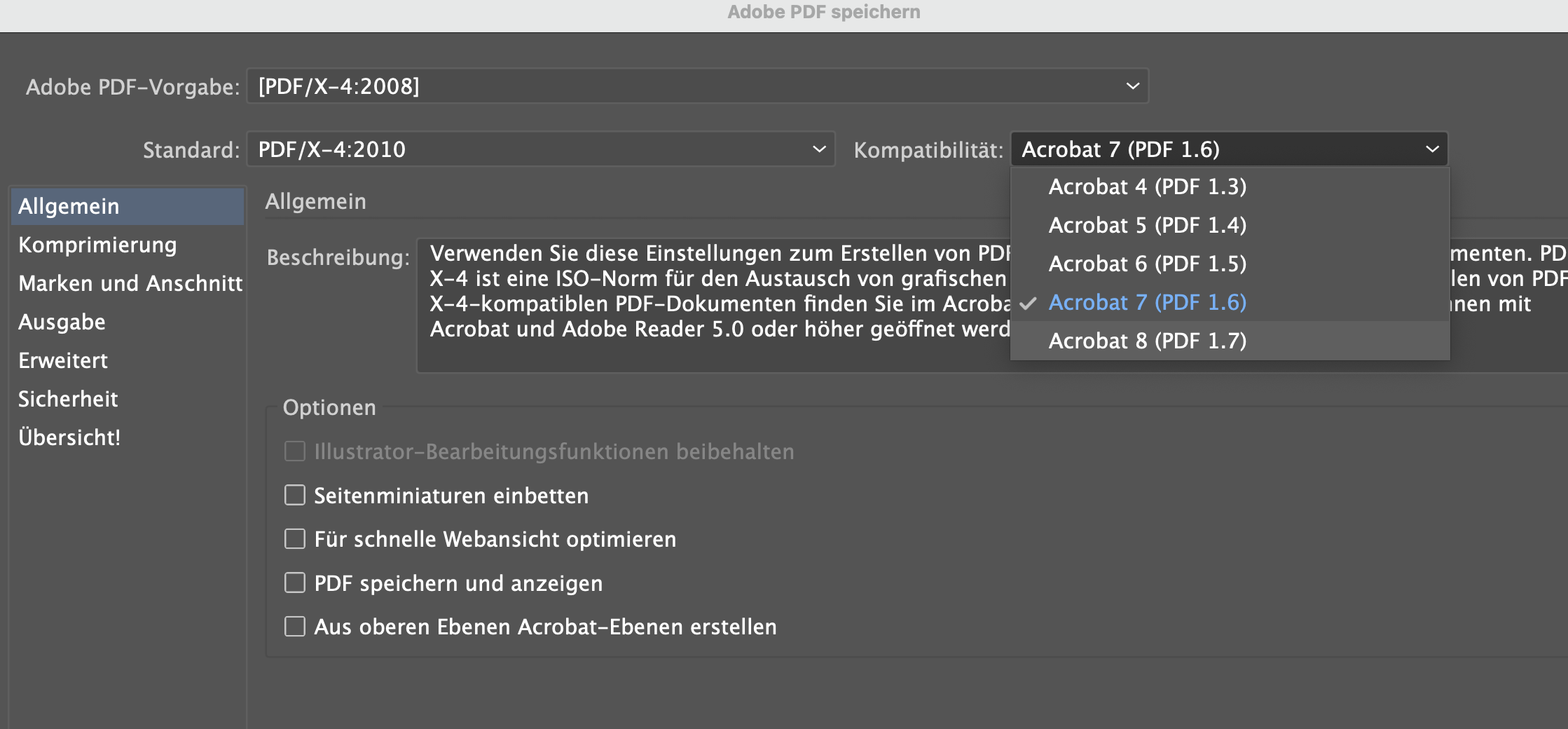
Task: Open the Adobe PDF-Vorgabe preset dropdown
Action: [x=696, y=87]
